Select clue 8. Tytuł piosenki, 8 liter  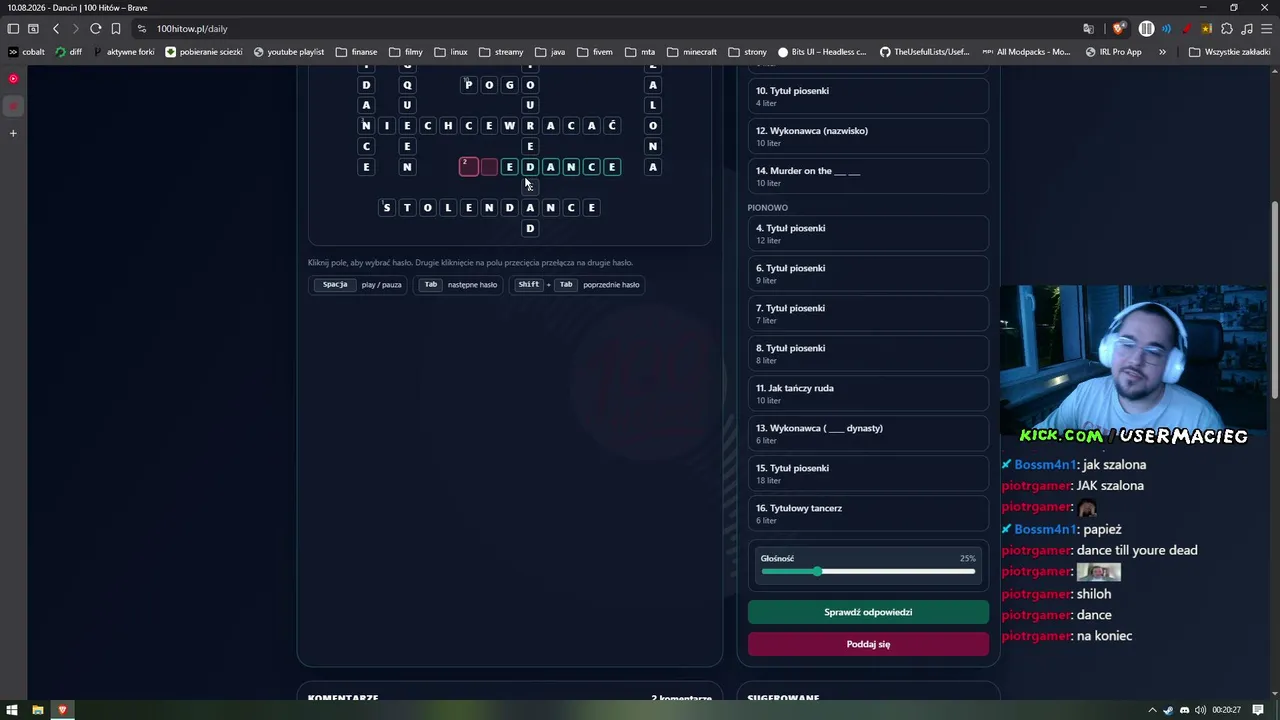pyautogui.click(x=868, y=354)
